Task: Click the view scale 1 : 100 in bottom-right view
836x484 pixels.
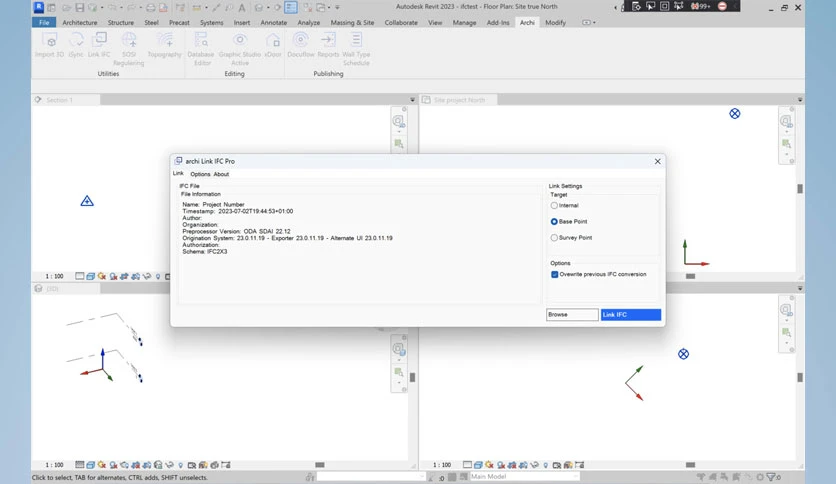Action: pyautogui.click(x=442, y=465)
